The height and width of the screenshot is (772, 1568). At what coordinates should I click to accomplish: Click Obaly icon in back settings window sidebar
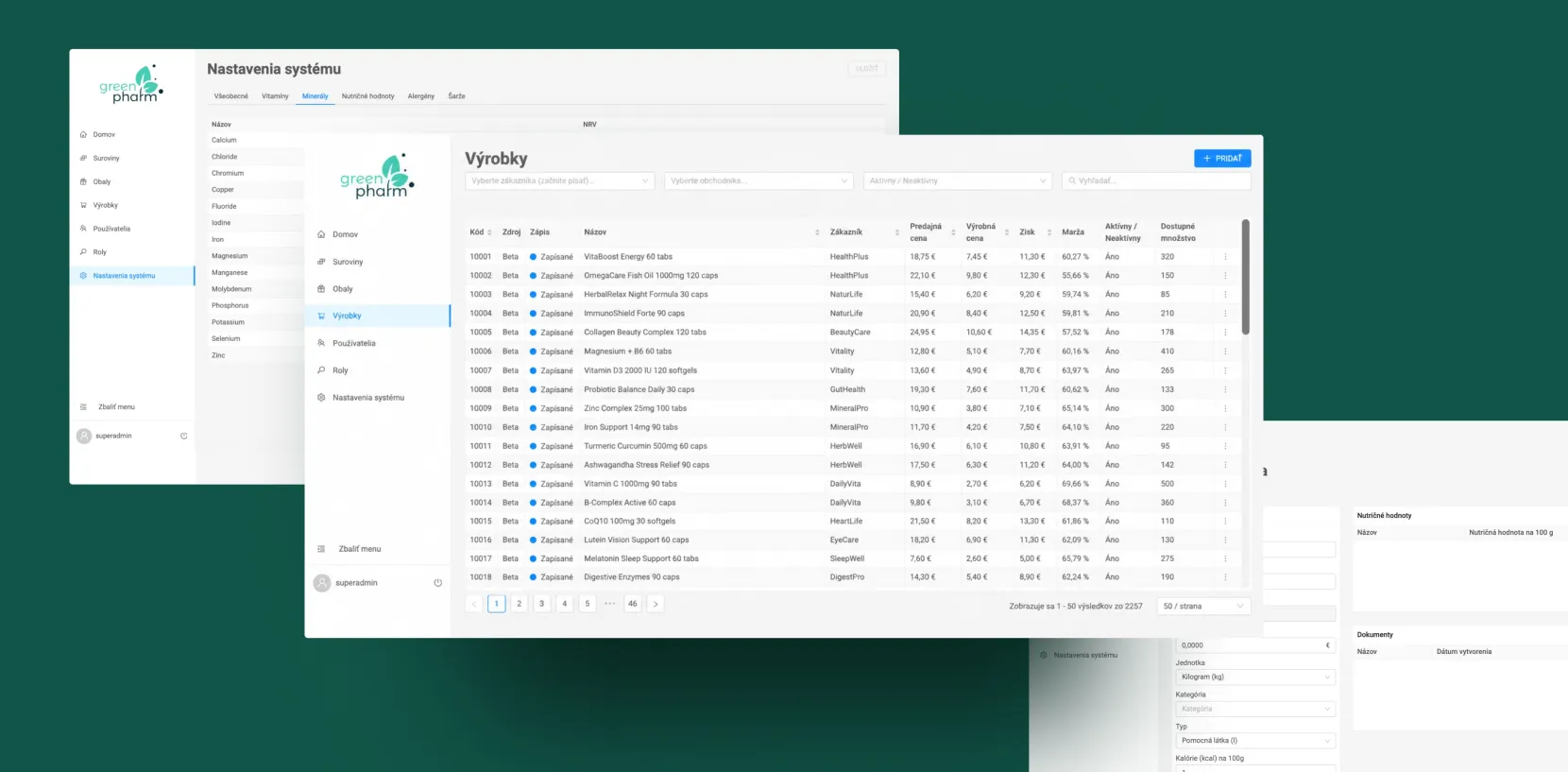tap(83, 181)
